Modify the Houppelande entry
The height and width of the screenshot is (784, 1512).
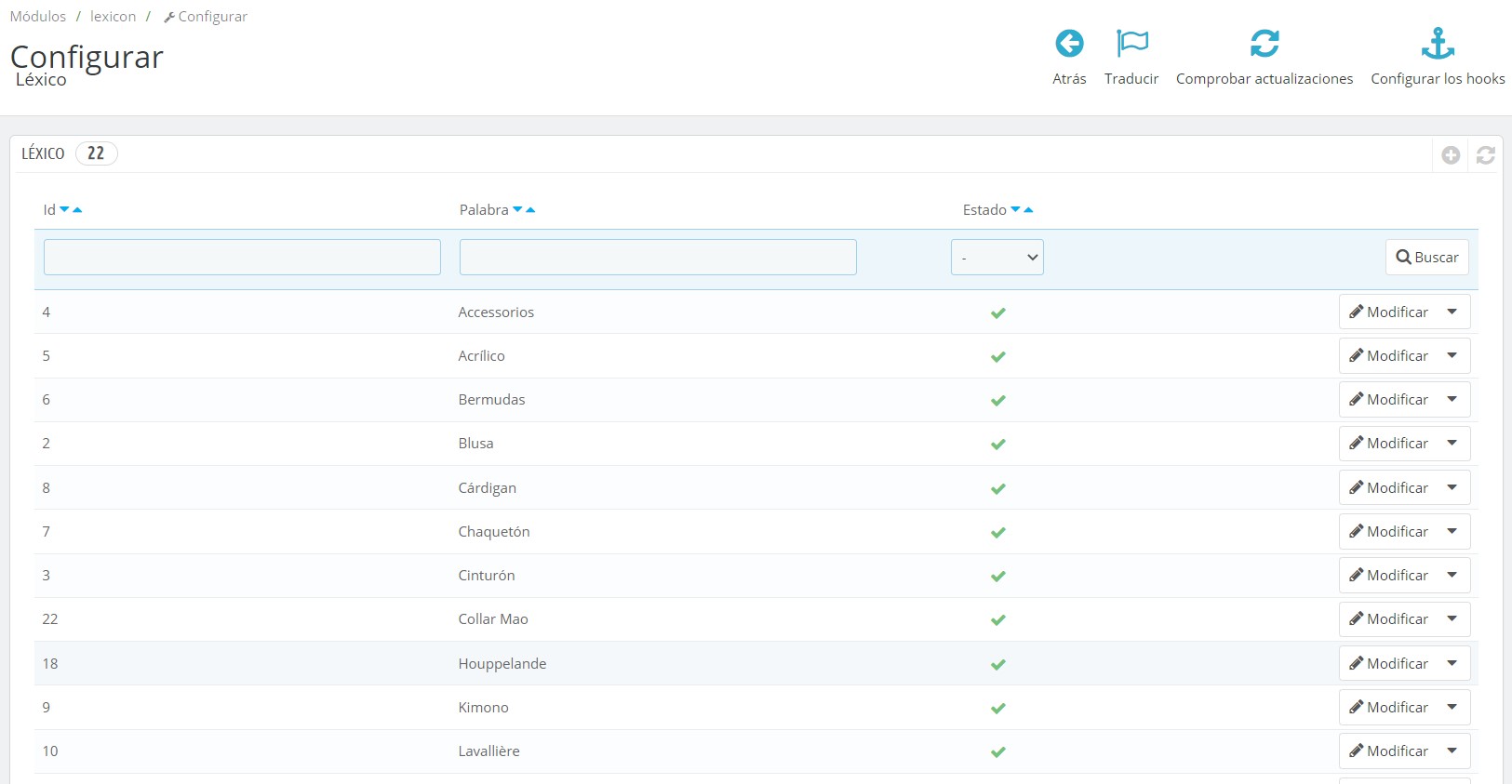pos(1388,663)
